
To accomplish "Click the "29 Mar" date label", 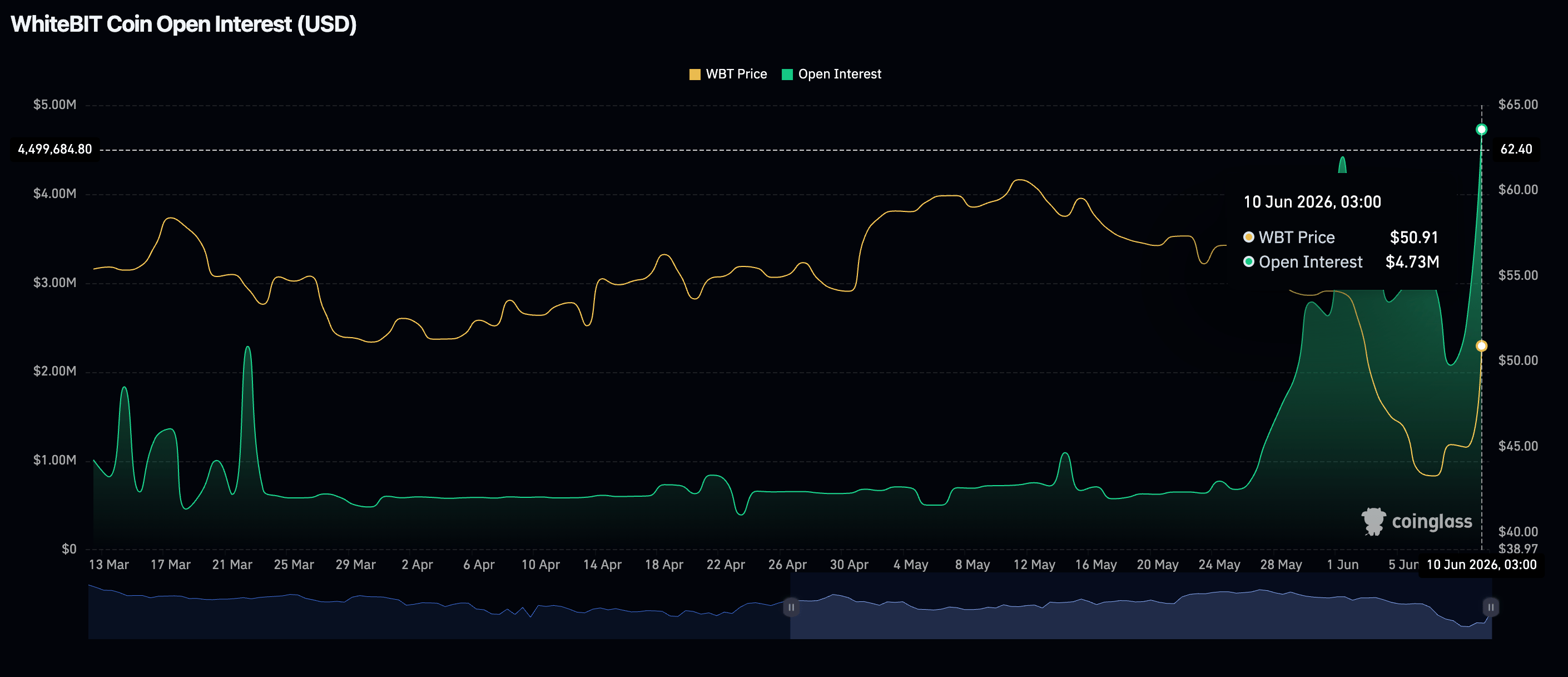I will (x=355, y=565).
